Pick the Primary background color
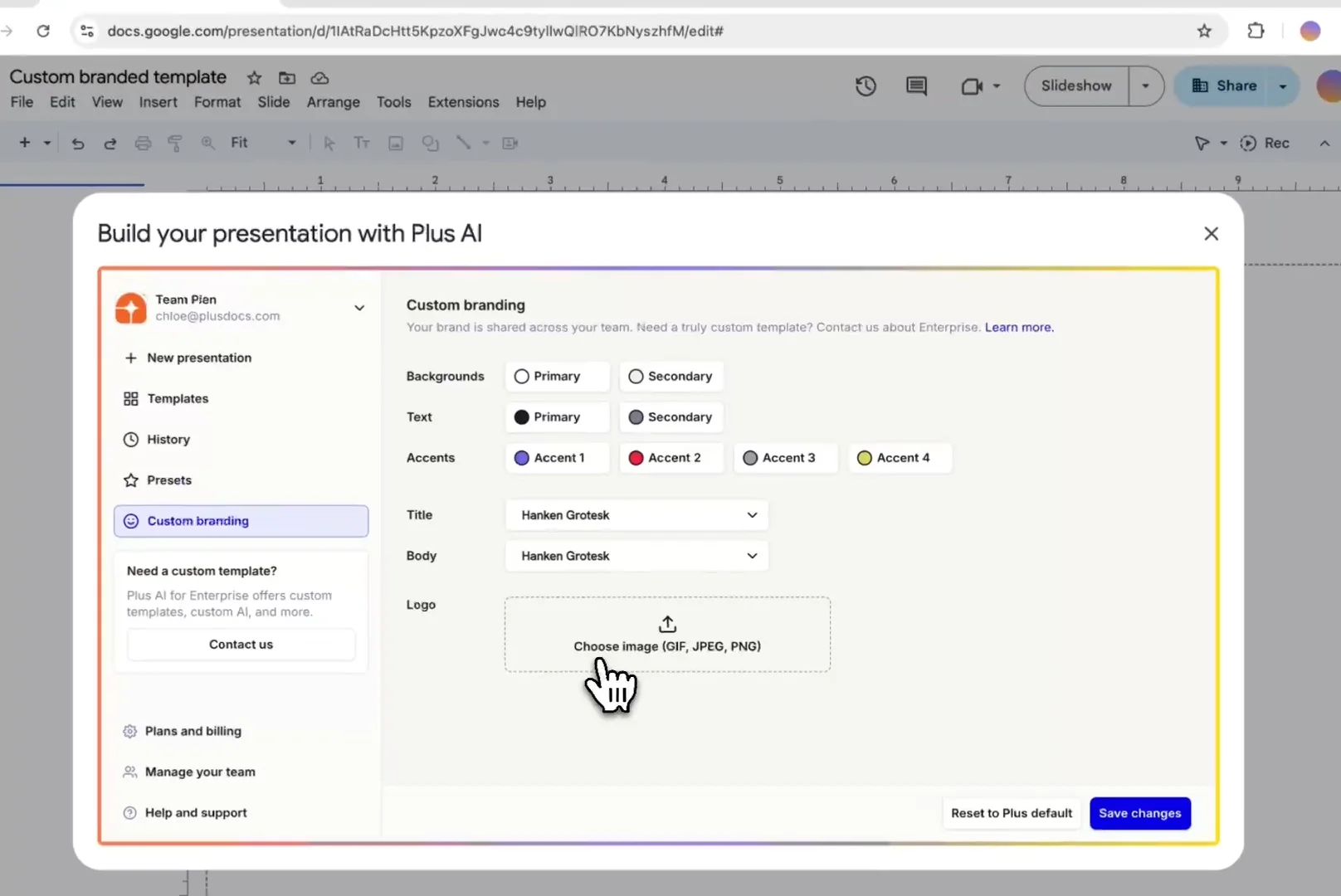The height and width of the screenshot is (896, 1341). tap(558, 377)
